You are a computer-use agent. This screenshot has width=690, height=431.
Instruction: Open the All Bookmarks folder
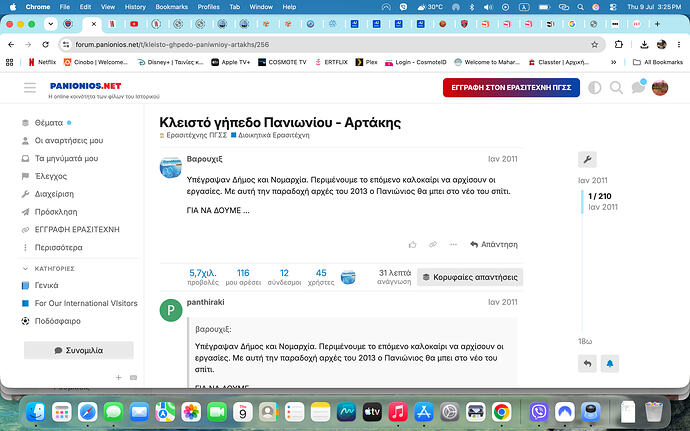click(x=658, y=62)
